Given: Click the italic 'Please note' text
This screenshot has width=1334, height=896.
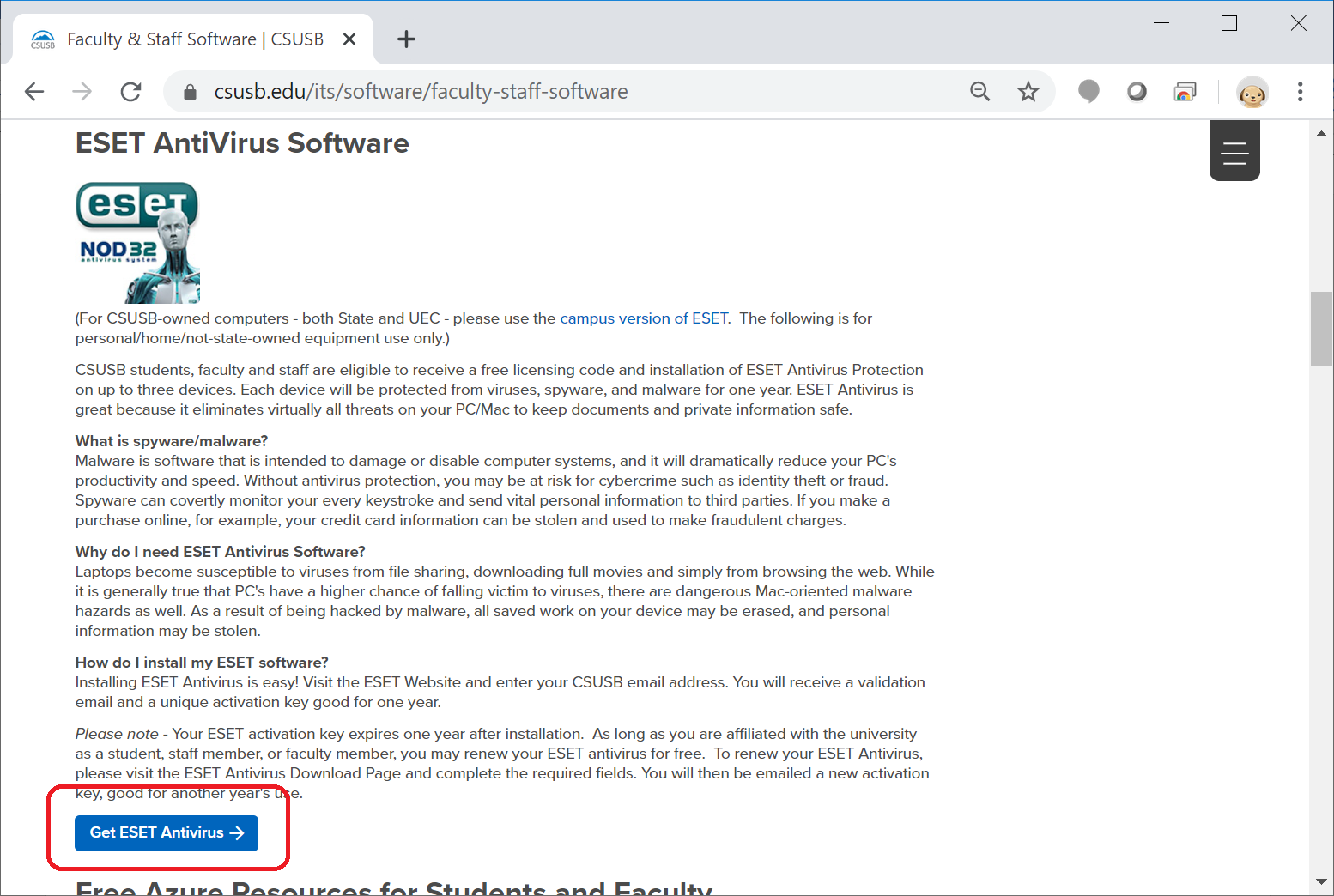Looking at the screenshot, I should (117, 734).
